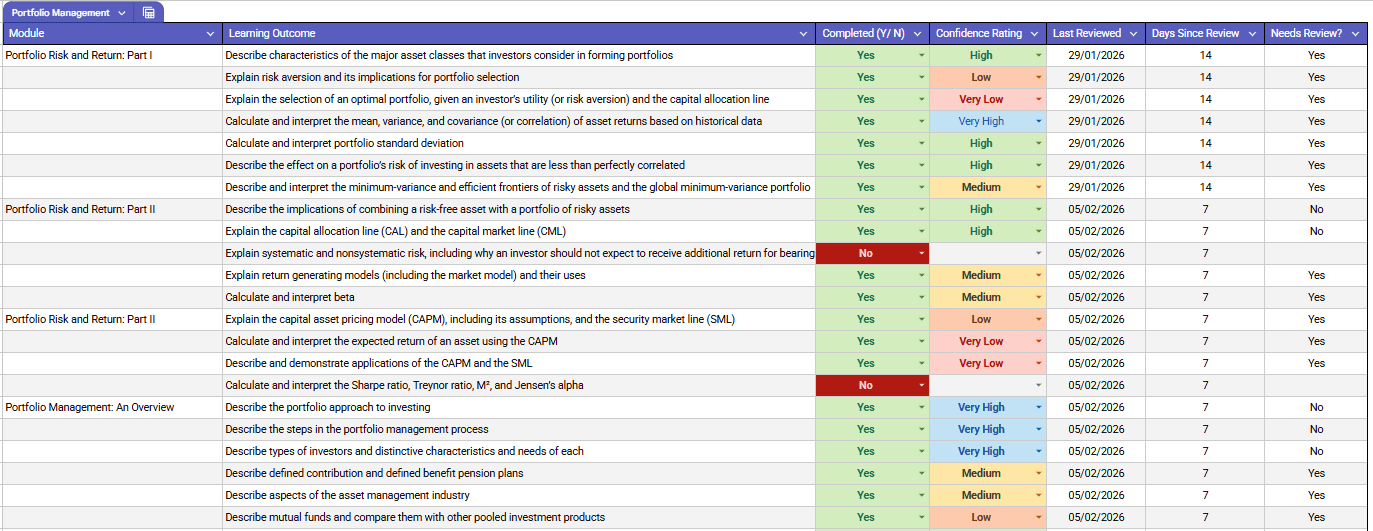The width and height of the screenshot is (1373, 531).
Task: Open the Needs Review? column filter arrow
Action: click(1355, 34)
